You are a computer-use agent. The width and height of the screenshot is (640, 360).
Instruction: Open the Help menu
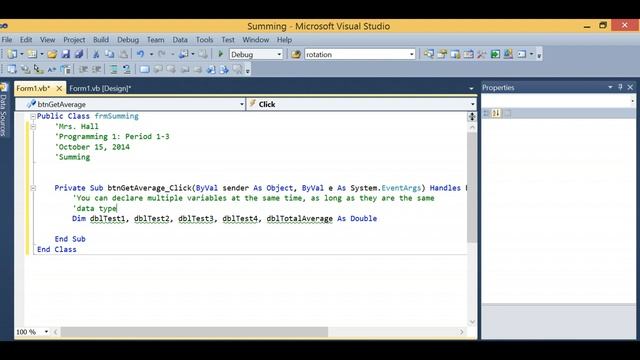click(284, 40)
